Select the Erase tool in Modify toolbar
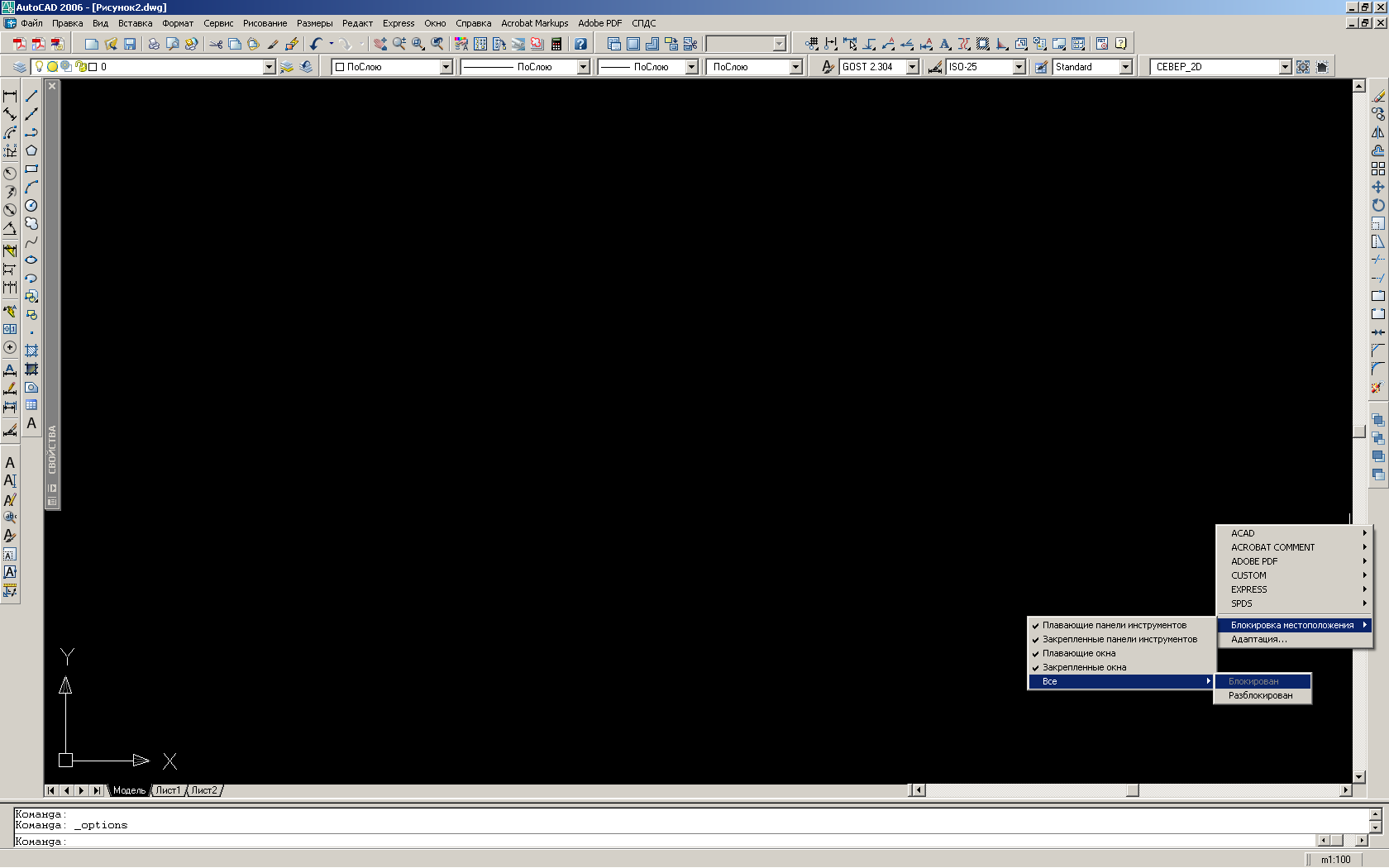Viewport: 1389px width, 868px height. [1378, 96]
